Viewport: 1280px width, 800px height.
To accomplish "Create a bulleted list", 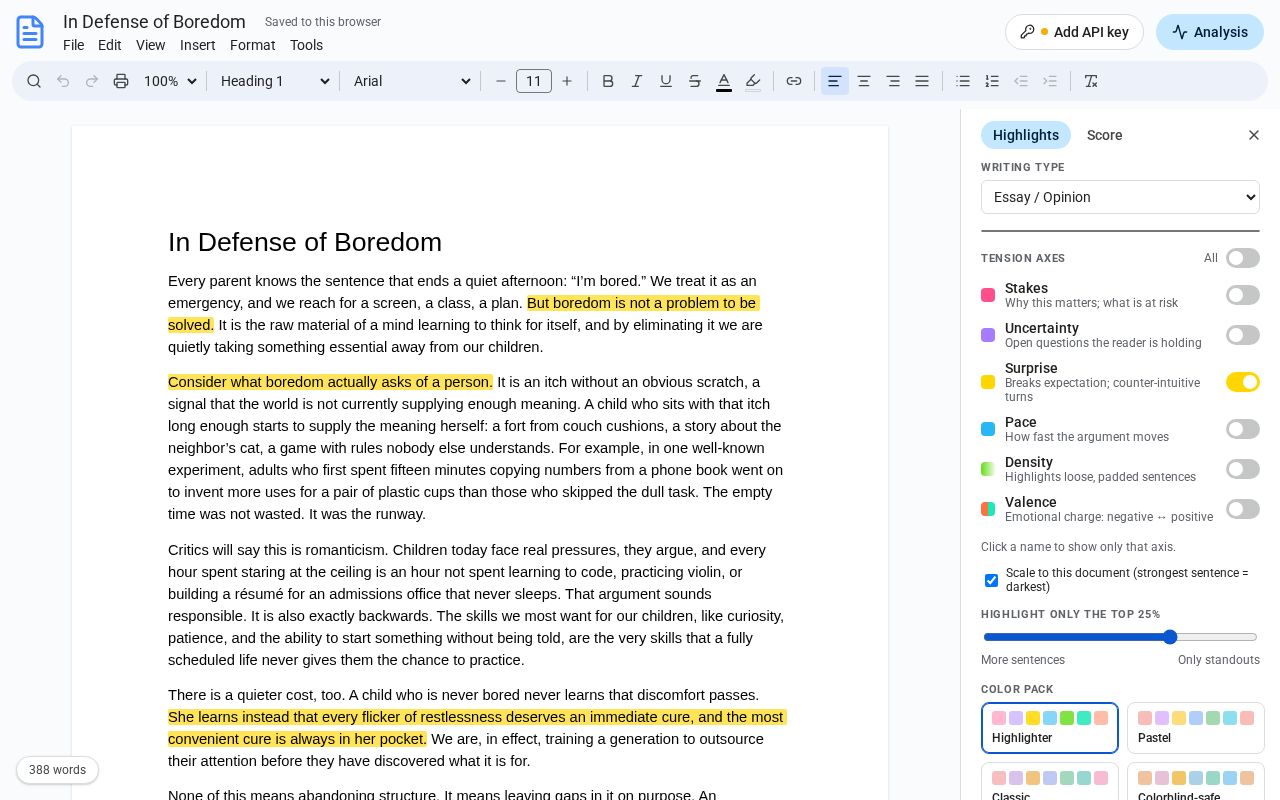I will [963, 81].
